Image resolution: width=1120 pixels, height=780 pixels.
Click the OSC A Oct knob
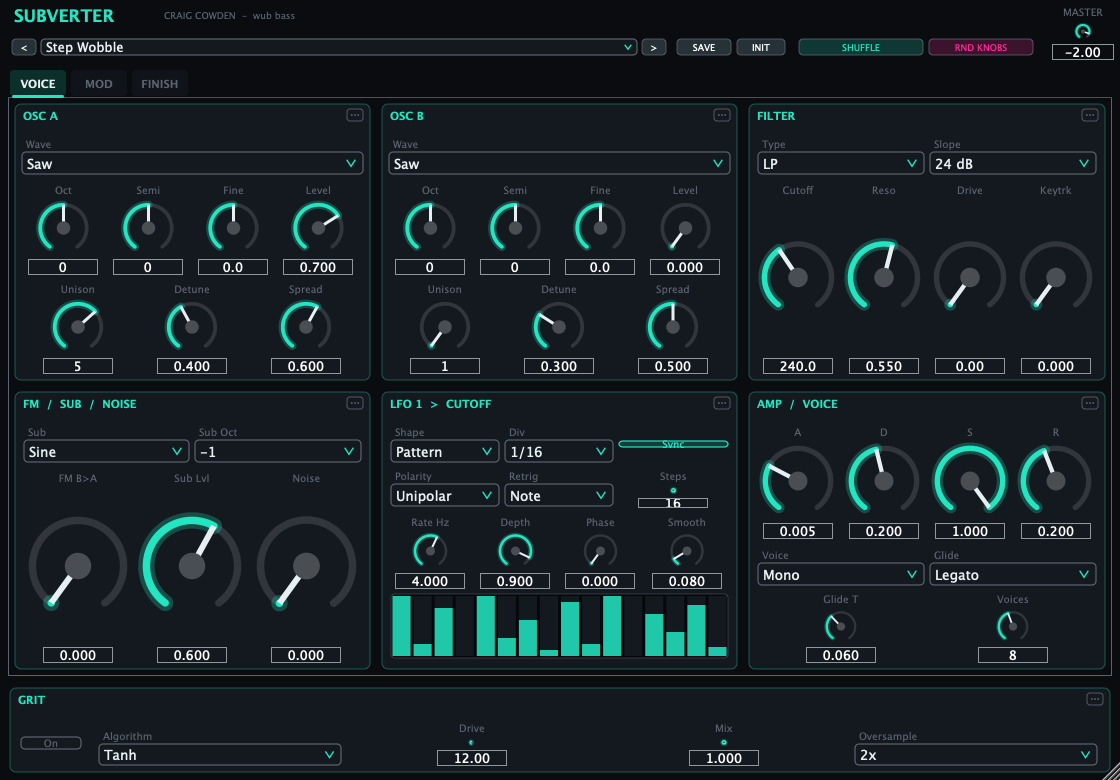click(63, 227)
